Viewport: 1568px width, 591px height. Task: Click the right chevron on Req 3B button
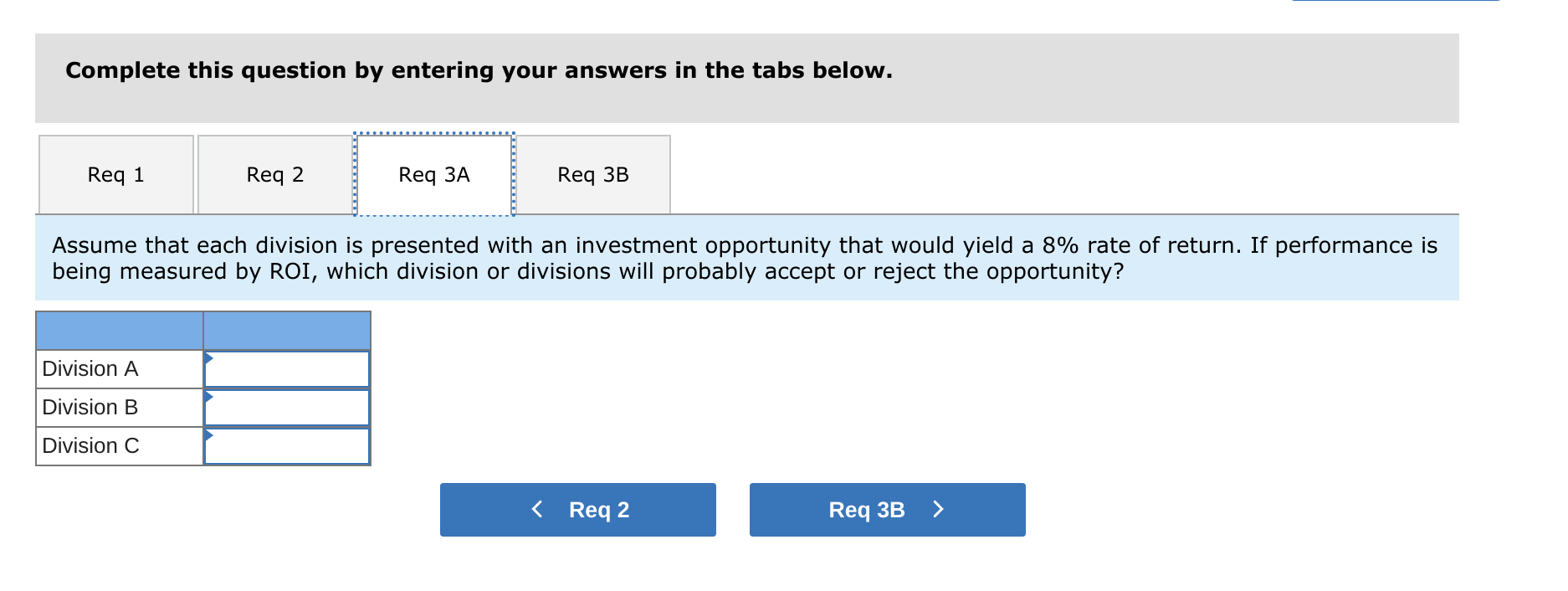click(x=938, y=509)
